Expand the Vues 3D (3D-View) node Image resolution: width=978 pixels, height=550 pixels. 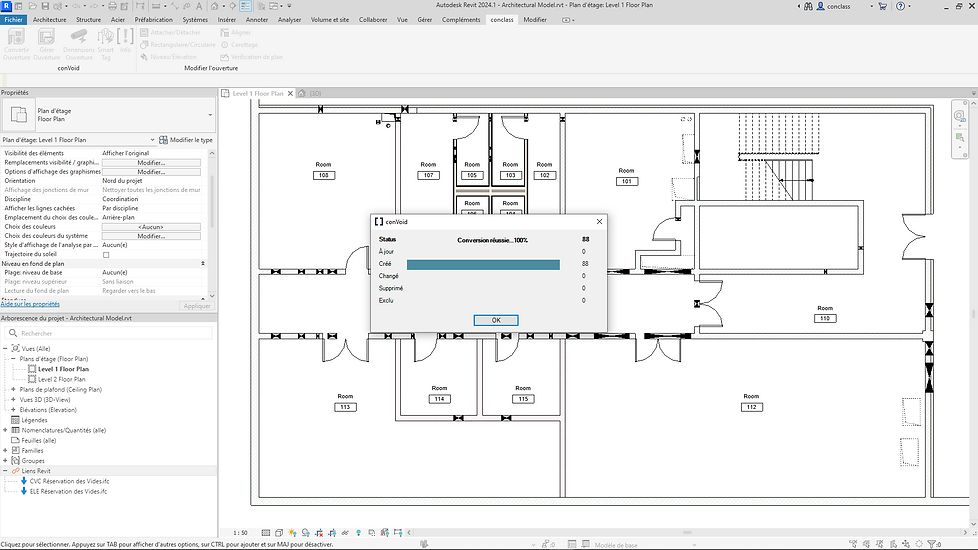coord(13,400)
